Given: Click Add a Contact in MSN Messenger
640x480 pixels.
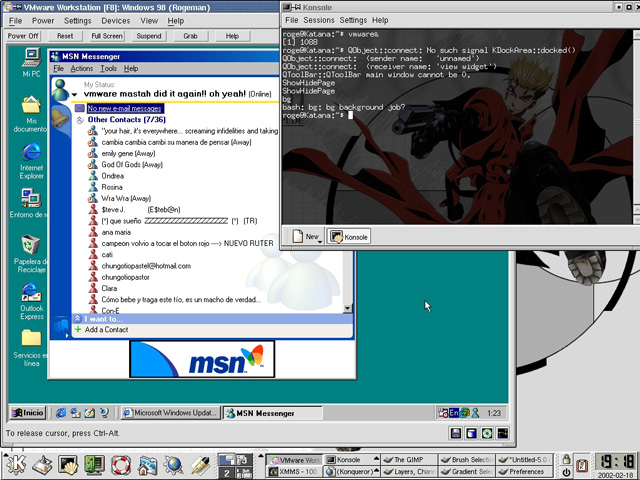Looking at the screenshot, I should click(107, 330).
